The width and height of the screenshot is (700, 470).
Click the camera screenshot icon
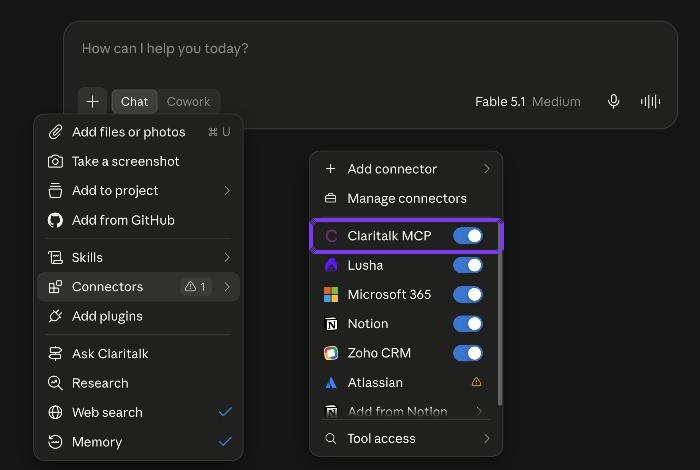click(x=55, y=161)
